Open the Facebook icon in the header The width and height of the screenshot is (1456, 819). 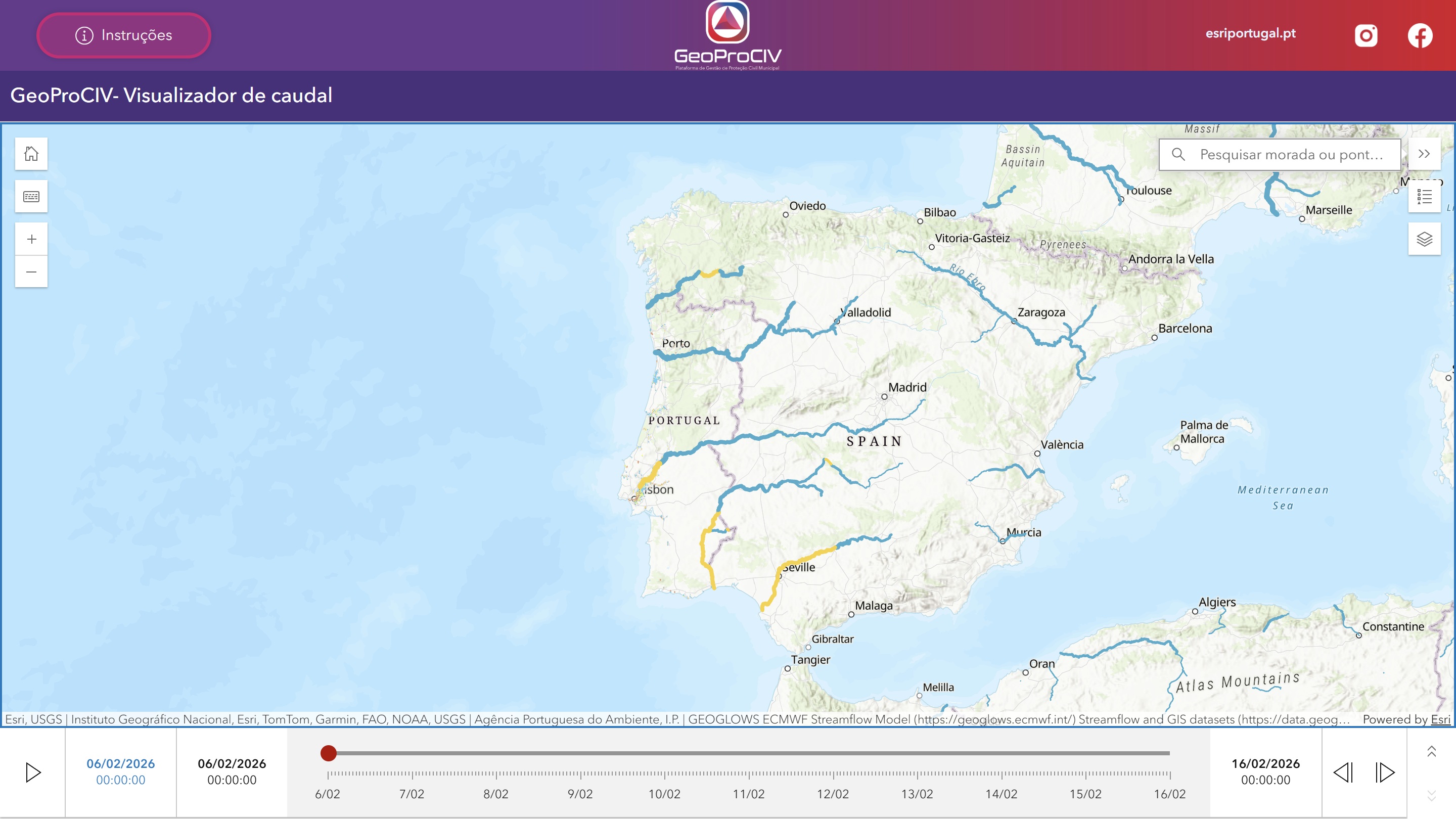pos(1420,35)
